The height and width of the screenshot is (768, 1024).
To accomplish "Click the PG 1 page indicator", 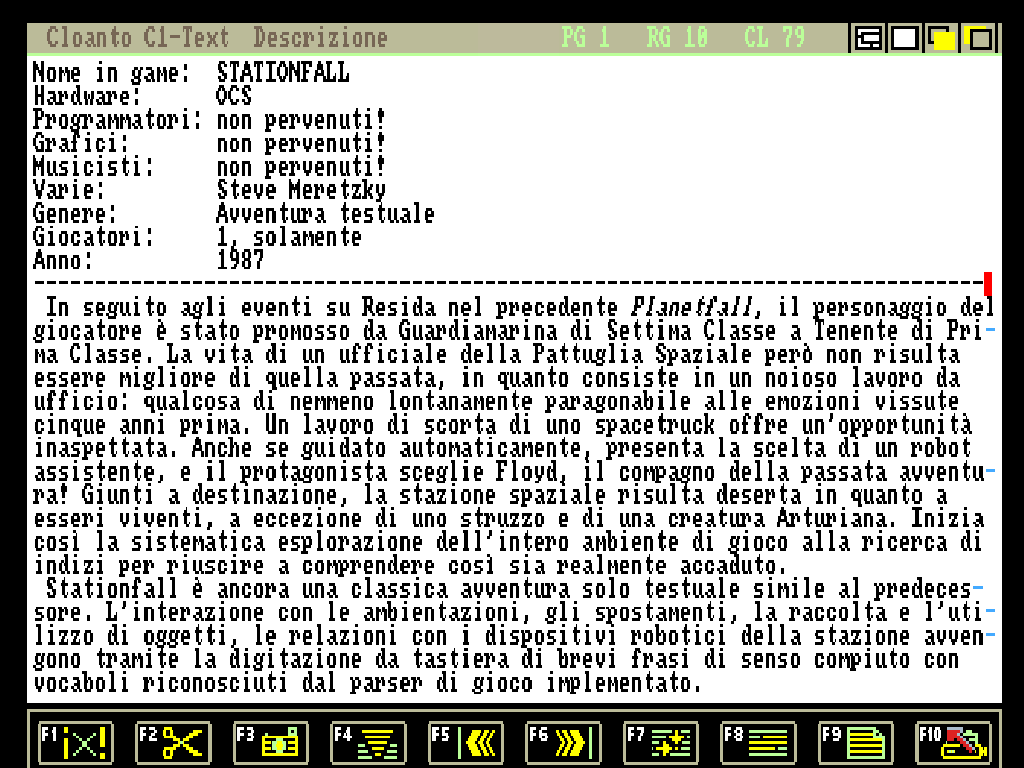I will click(585, 39).
